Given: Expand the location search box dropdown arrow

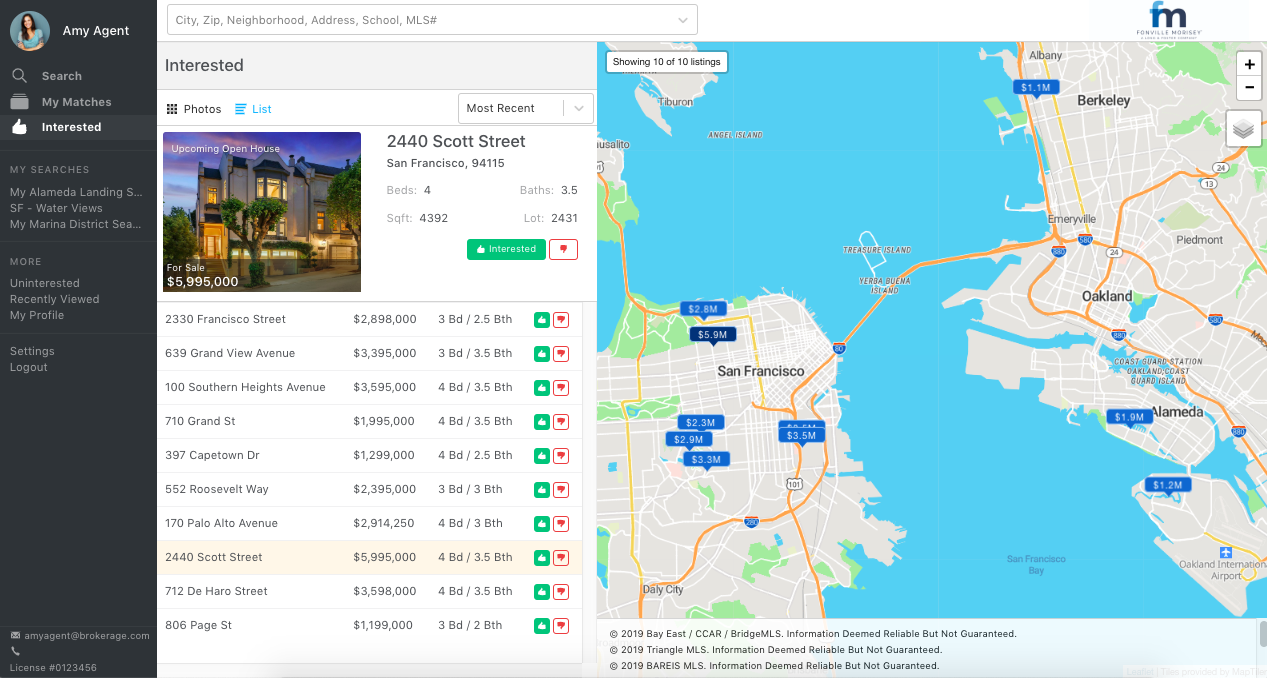Looking at the screenshot, I should click(x=683, y=20).
